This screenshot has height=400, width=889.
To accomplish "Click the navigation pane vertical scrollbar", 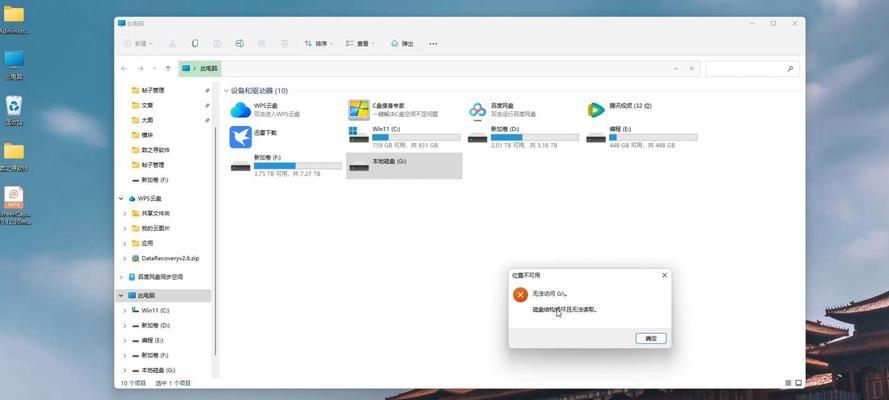I will pyautogui.click(x=215, y=241).
